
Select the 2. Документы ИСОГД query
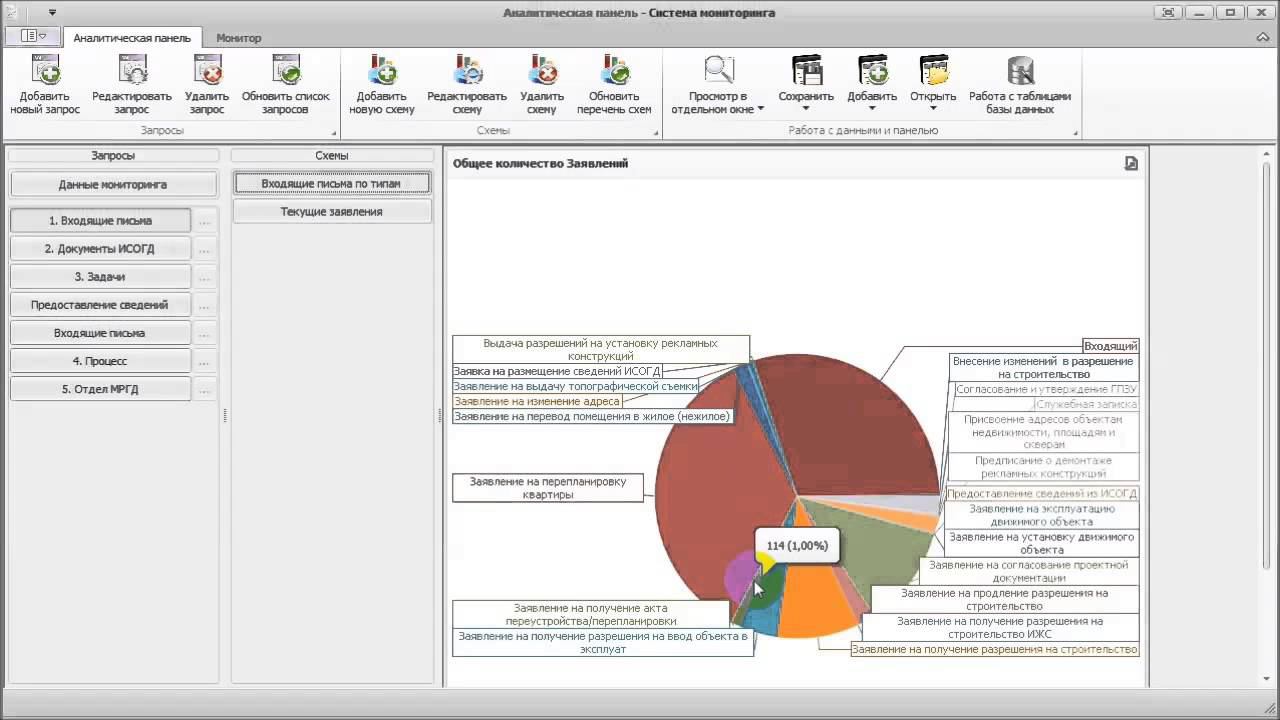click(x=100, y=249)
